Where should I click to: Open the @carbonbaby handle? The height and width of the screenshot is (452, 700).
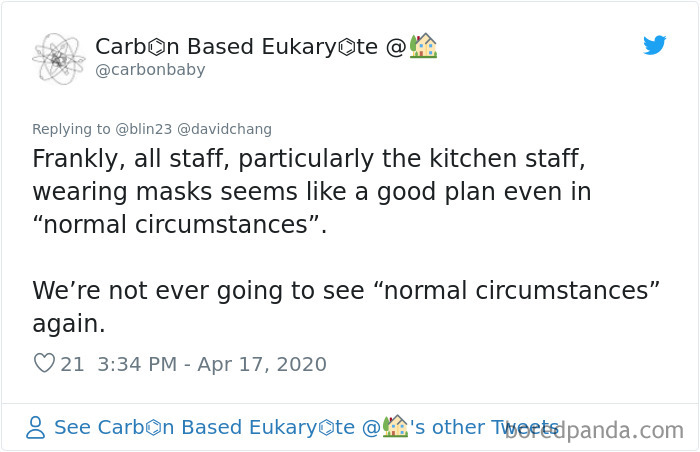150,70
